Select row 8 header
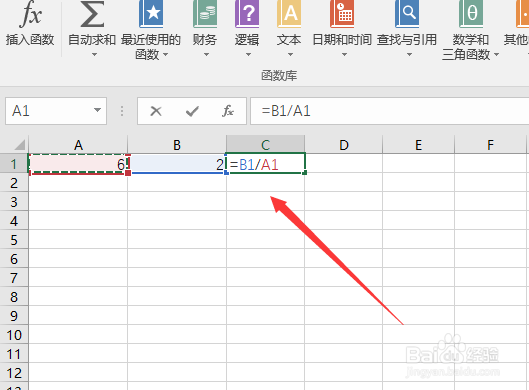 coord(14,297)
